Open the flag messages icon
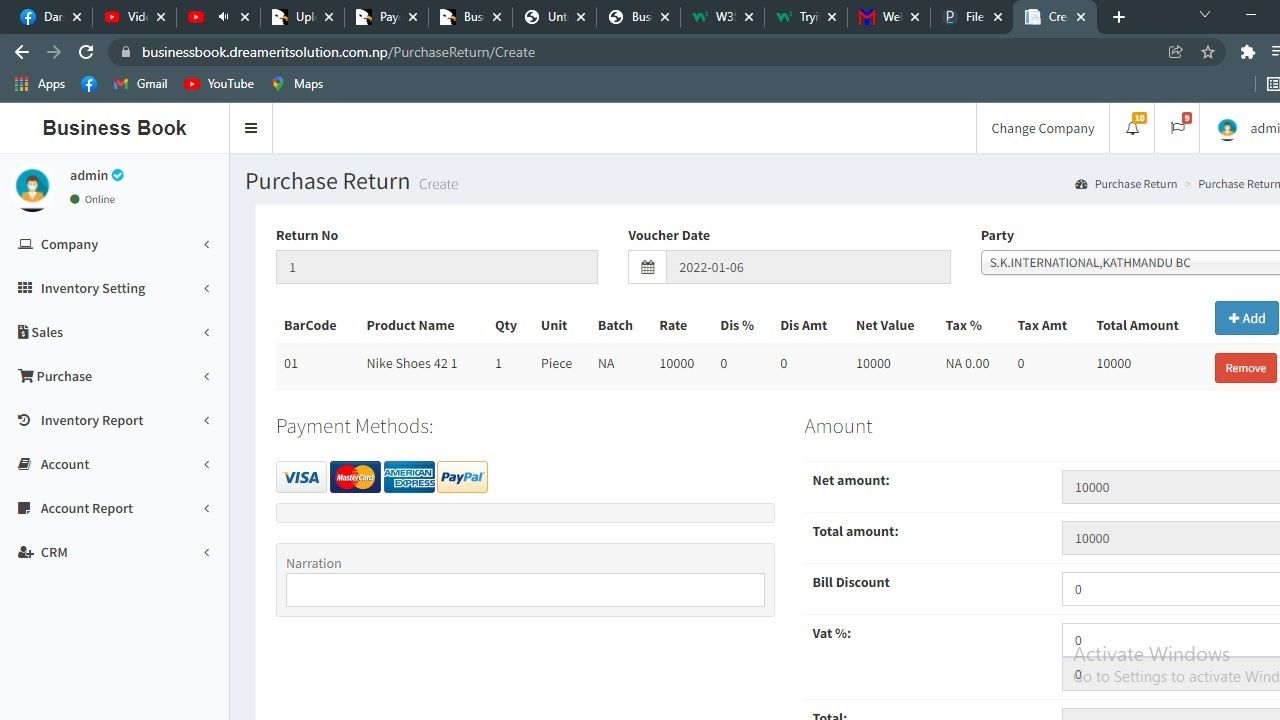 pyautogui.click(x=1177, y=128)
